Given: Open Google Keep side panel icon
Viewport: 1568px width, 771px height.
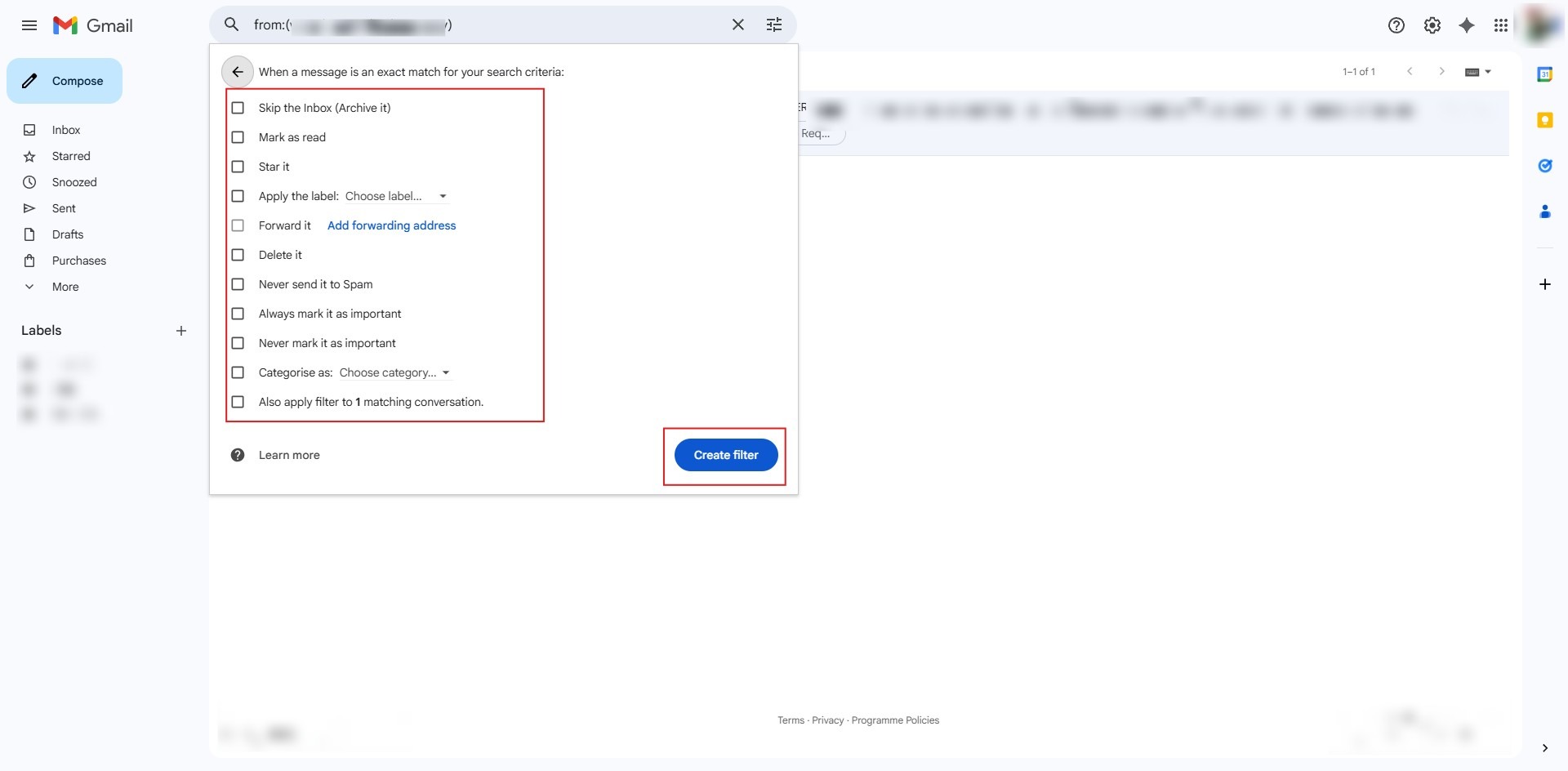Looking at the screenshot, I should (x=1544, y=120).
